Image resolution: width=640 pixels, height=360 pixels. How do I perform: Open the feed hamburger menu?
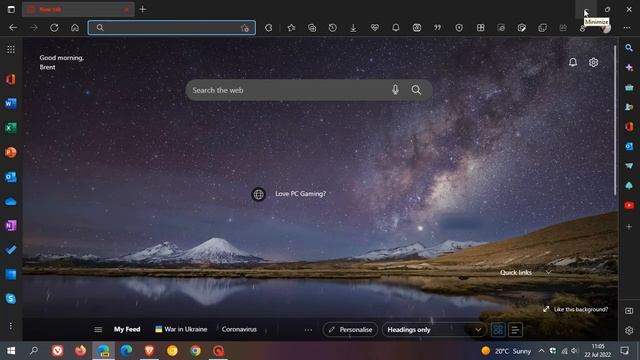click(x=98, y=329)
